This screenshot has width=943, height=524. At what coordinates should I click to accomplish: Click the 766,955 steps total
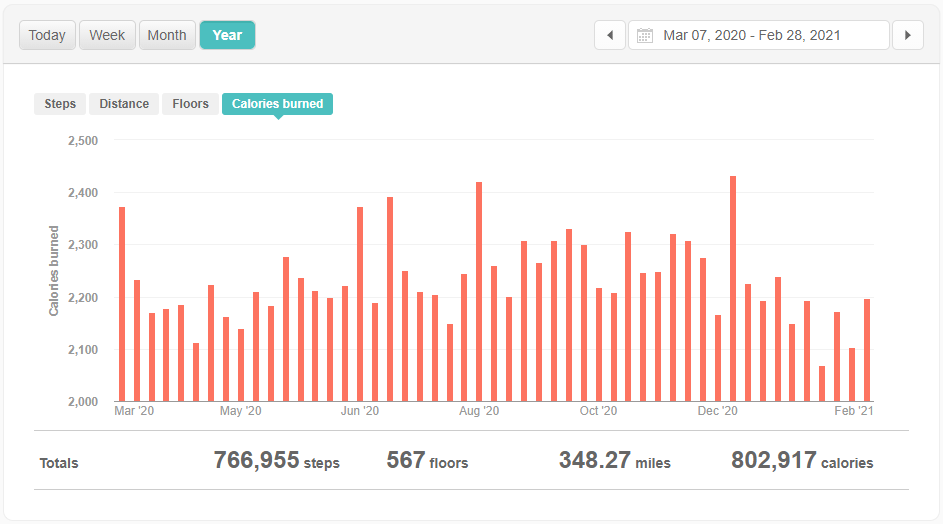point(276,461)
